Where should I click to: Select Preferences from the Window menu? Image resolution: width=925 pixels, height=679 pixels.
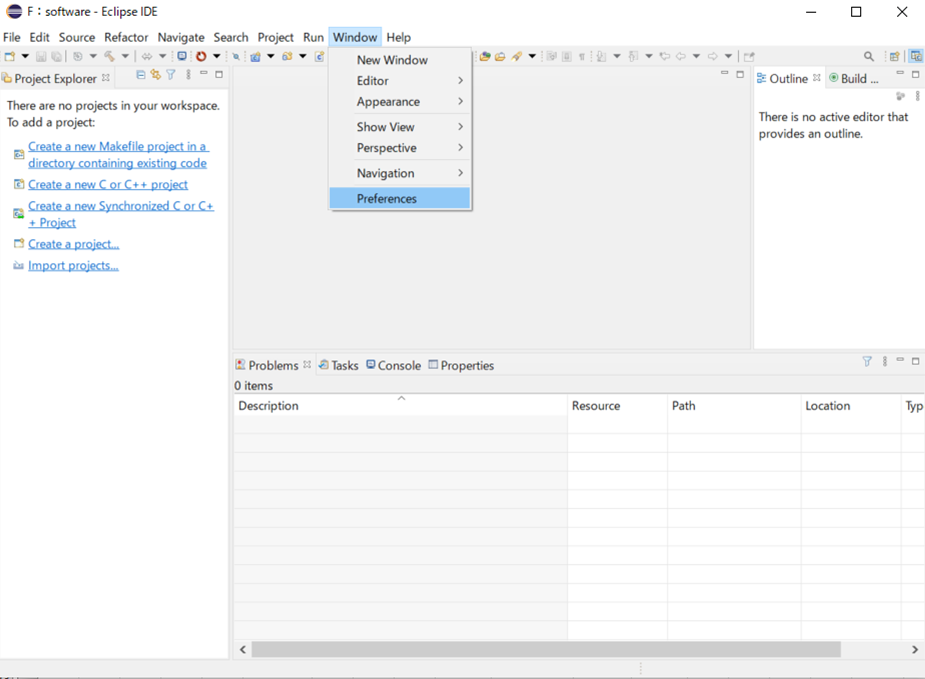(388, 198)
